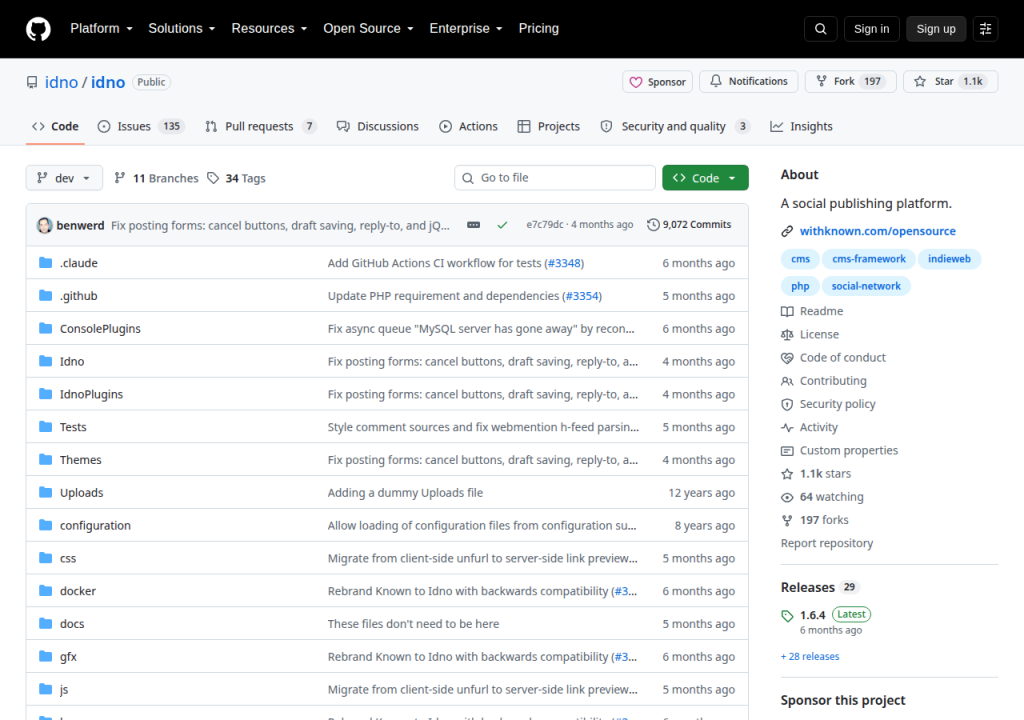Screen dimensions: 1024x720
Task: Open the 9,072 Commits history
Action: pos(689,225)
